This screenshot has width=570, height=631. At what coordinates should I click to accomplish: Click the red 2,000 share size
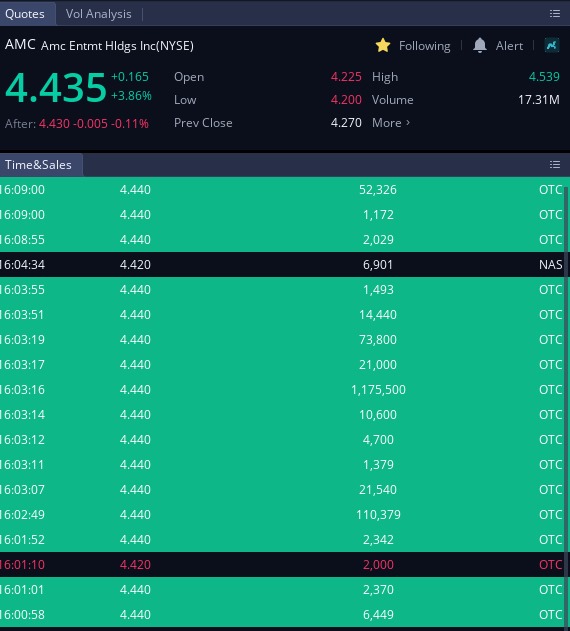378,564
